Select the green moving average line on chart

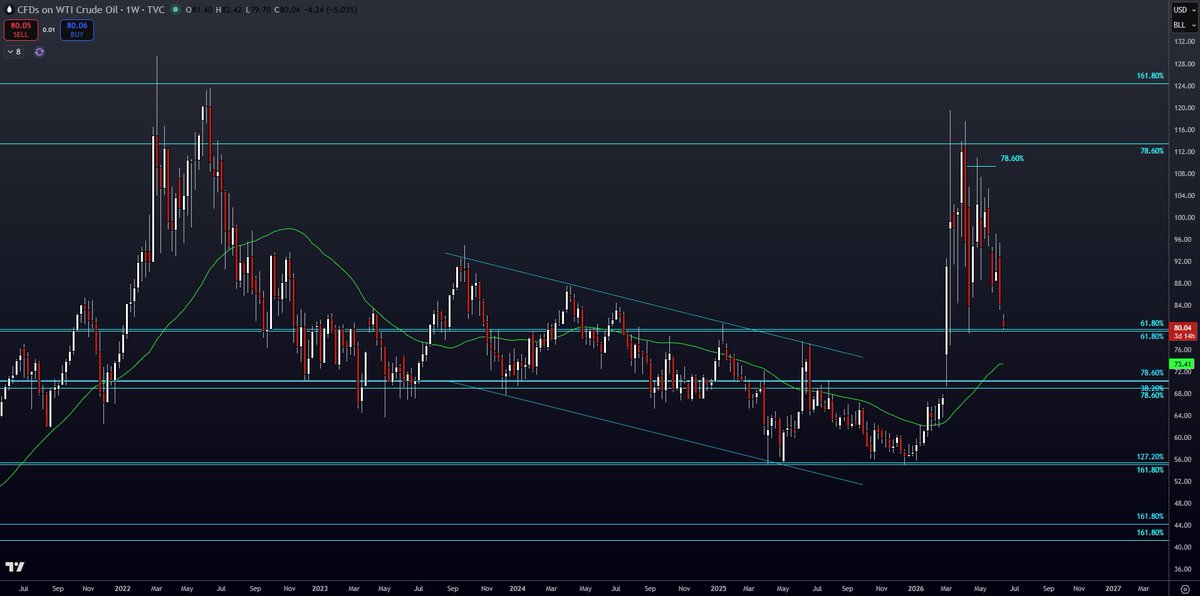click(290, 229)
